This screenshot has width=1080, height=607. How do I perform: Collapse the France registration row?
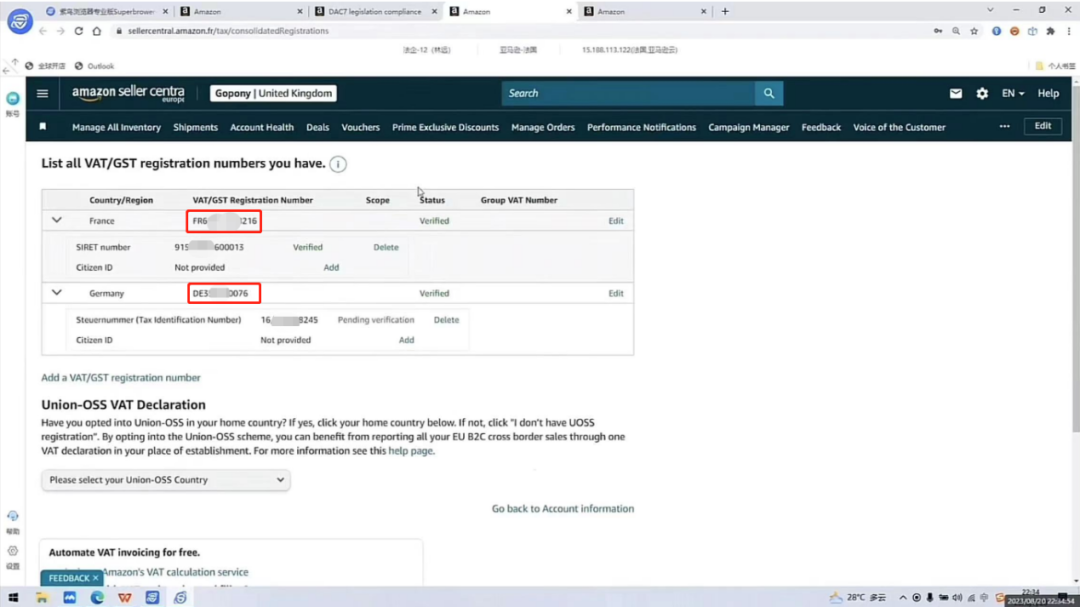[x=56, y=220]
